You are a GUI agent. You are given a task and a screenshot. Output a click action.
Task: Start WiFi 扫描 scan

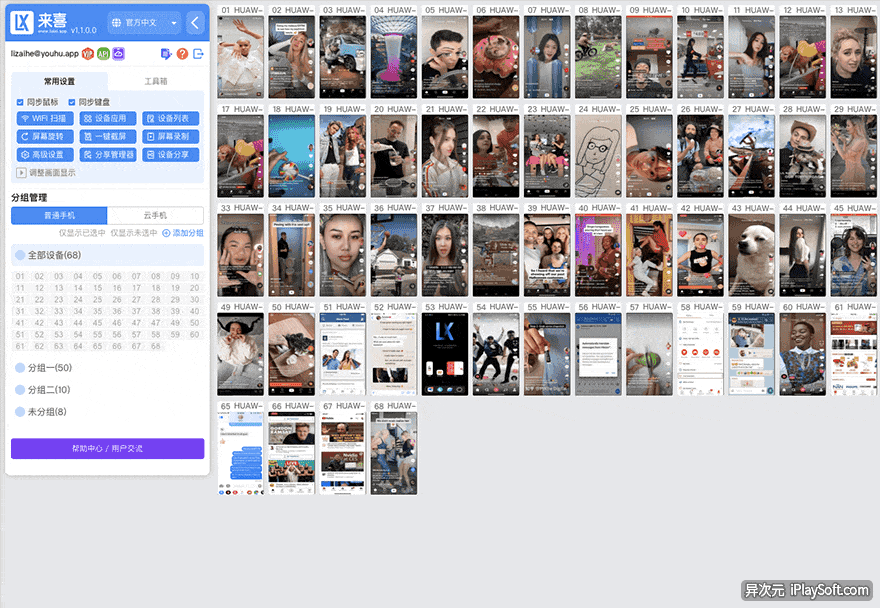45,118
